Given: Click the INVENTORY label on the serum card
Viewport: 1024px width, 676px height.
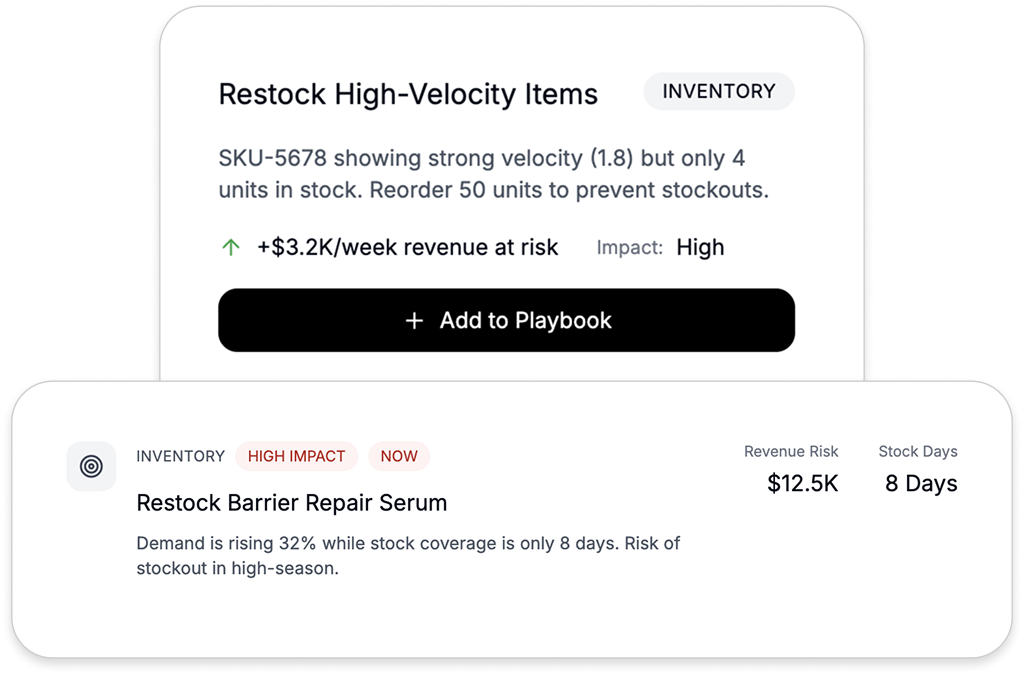Looking at the screenshot, I should pos(180,456).
